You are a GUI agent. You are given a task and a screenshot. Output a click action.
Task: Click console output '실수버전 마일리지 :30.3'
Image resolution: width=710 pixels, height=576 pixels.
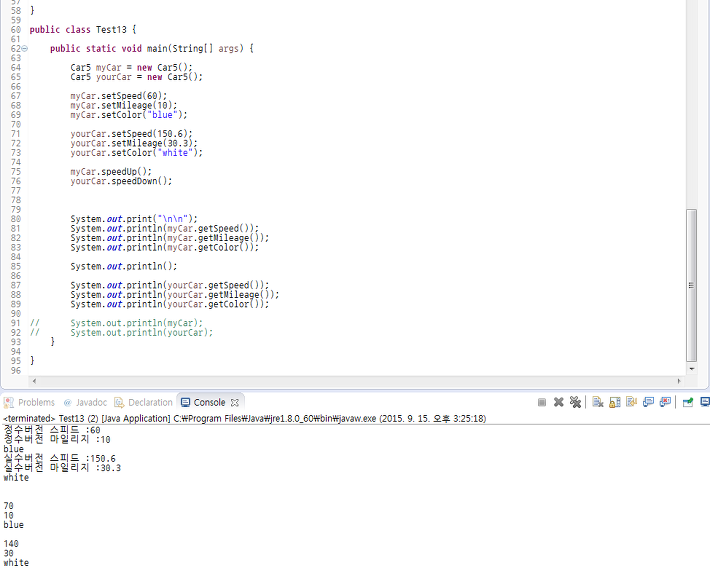[x=62, y=468]
